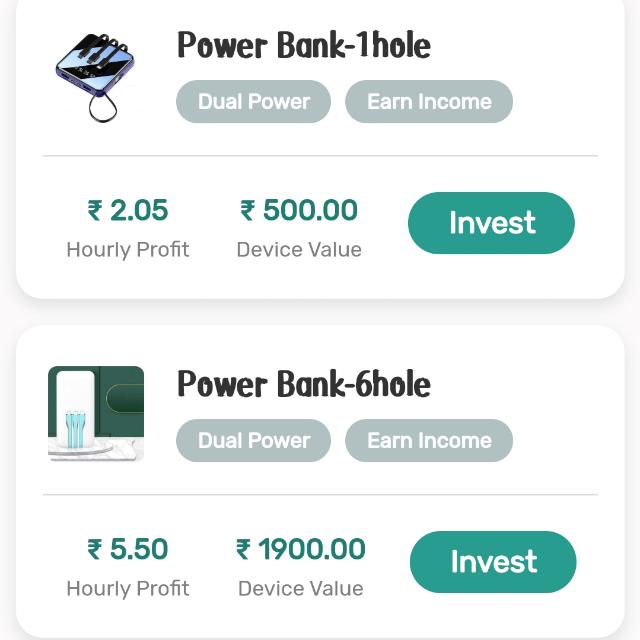The width and height of the screenshot is (640, 640).
Task: Invest in the Power Bank-6hole device
Action: (493, 562)
